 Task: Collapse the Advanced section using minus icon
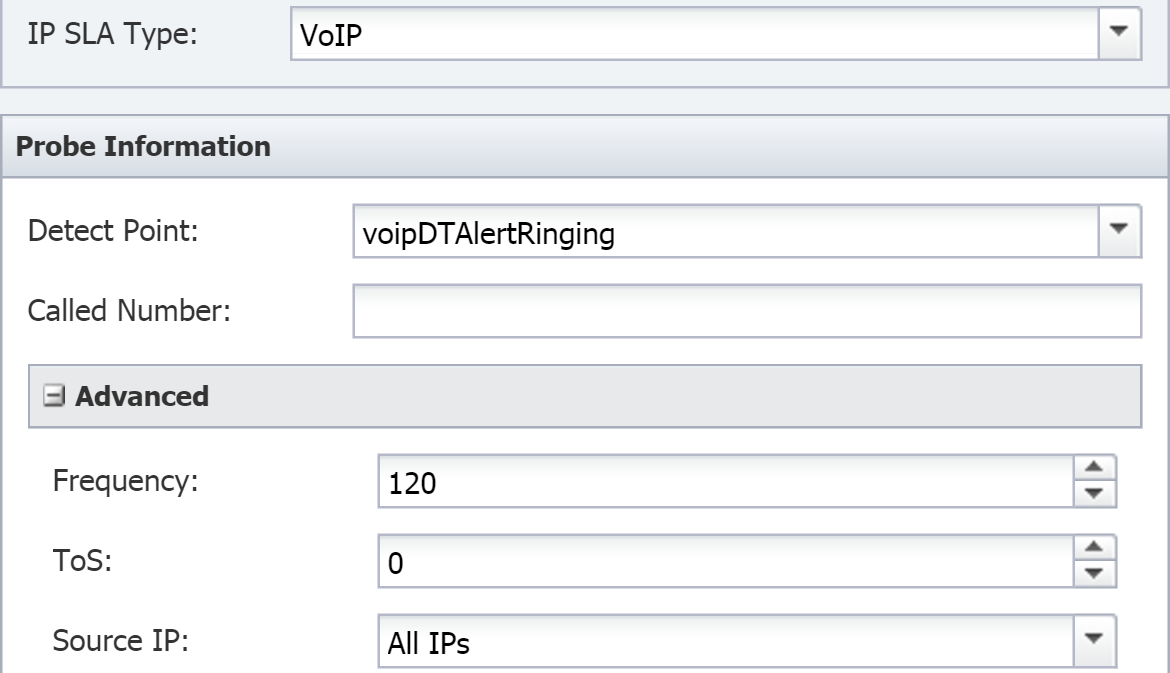[54, 395]
